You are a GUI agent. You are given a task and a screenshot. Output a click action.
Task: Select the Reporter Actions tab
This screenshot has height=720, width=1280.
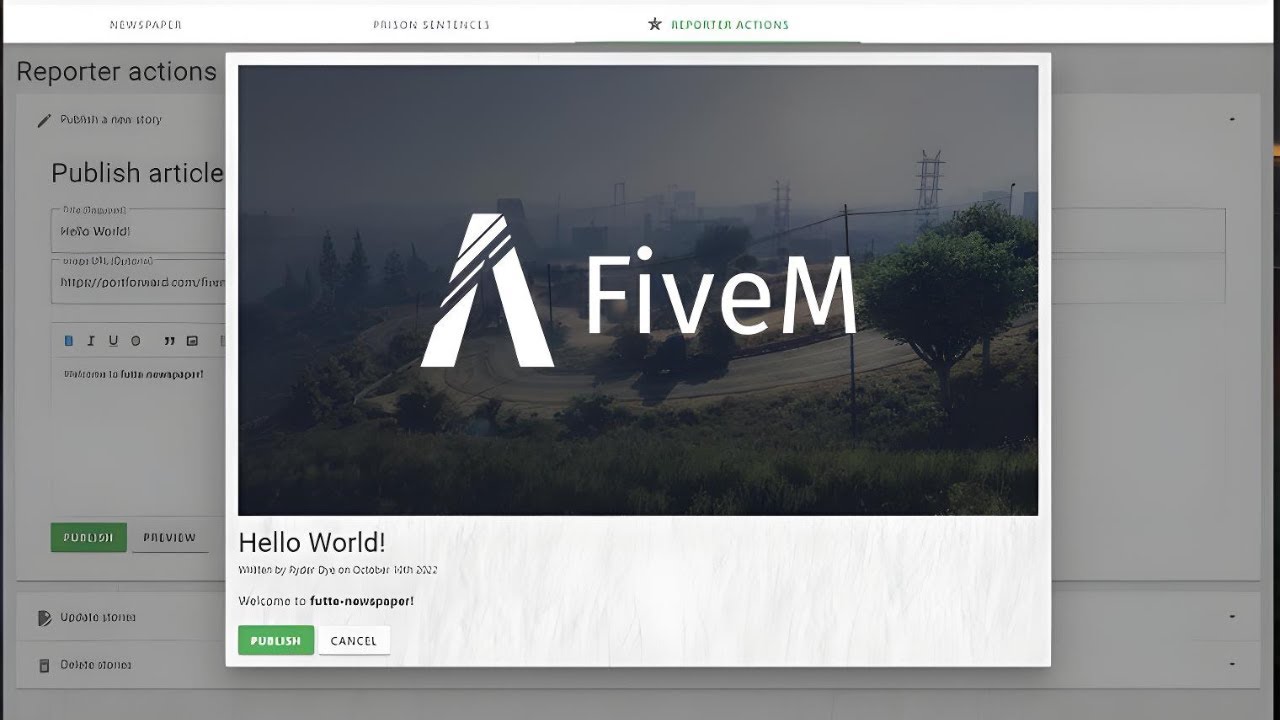718,24
